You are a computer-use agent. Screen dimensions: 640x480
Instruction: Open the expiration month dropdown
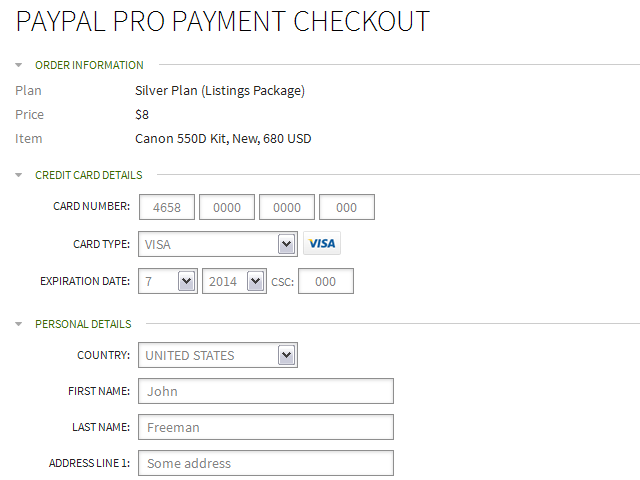click(x=168, y=281)
